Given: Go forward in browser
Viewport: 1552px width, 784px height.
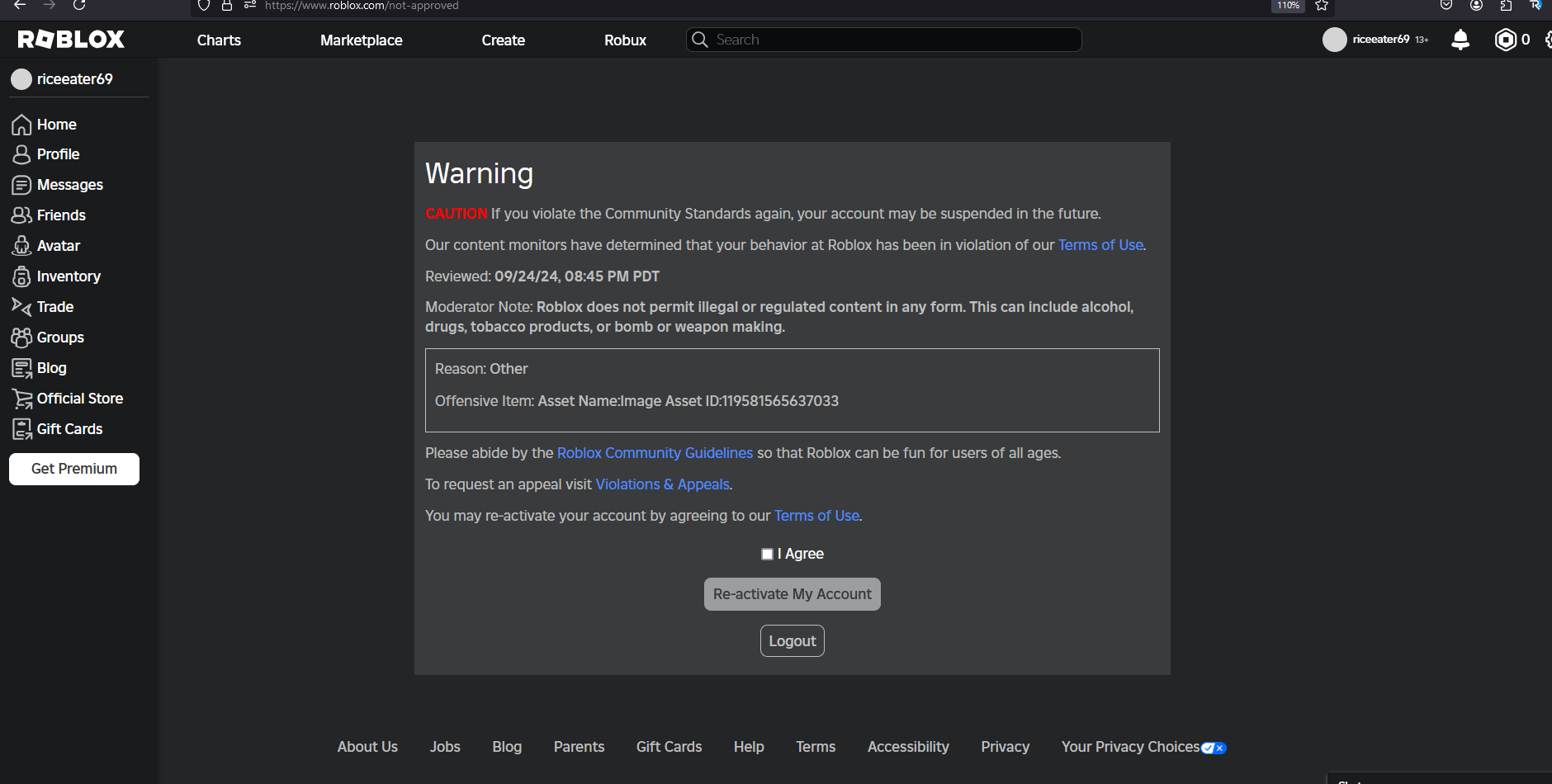Looking at the screenshot, I should [50, 5].
